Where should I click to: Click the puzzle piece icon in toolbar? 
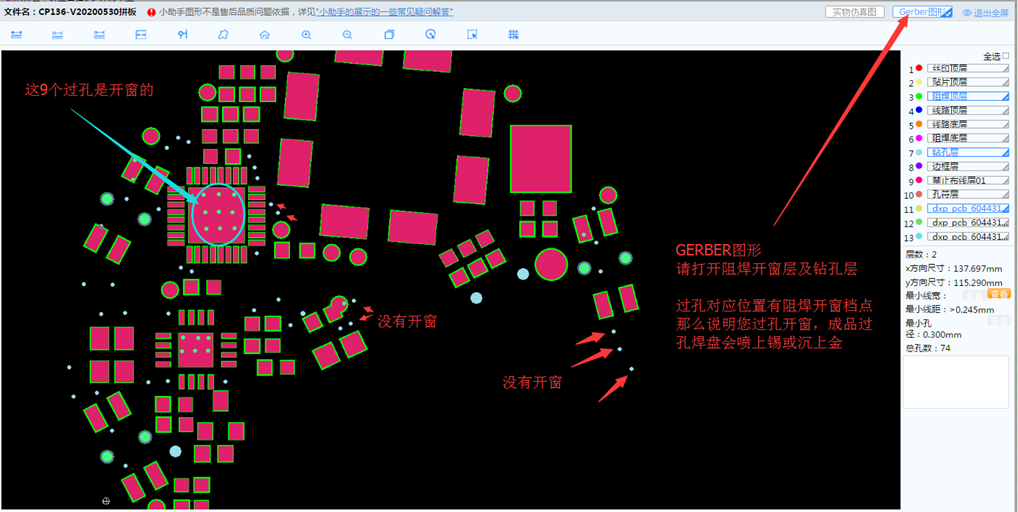click(223, 35)
